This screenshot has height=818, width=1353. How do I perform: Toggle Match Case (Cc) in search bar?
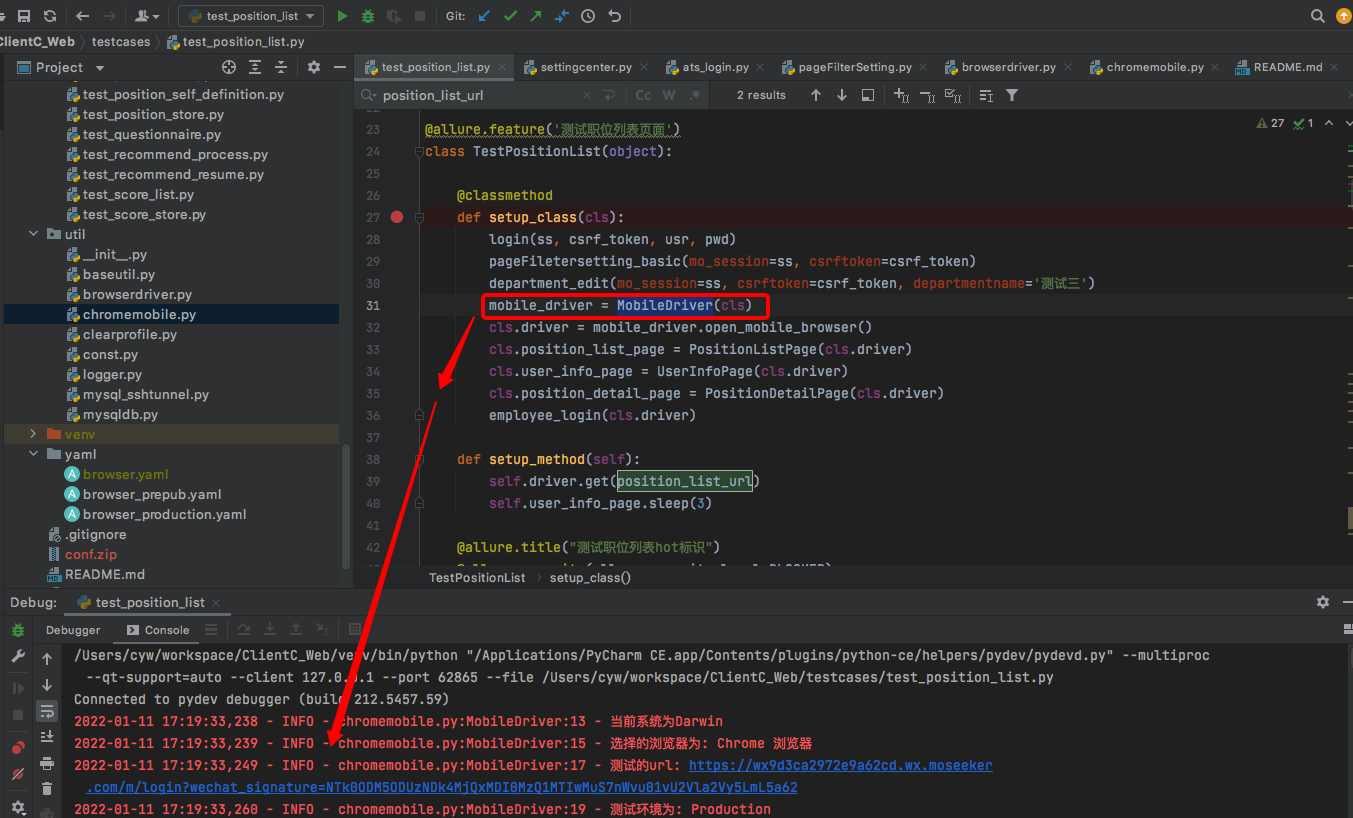643,95
